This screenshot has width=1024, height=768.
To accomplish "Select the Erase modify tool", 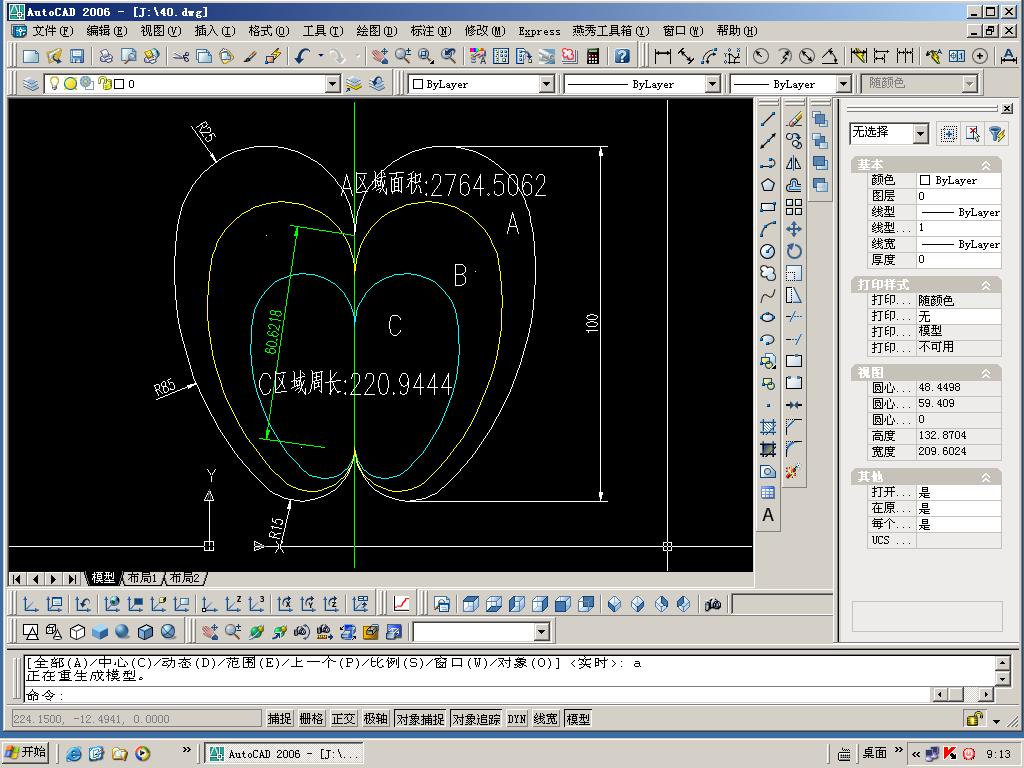I will pos(793,119).
